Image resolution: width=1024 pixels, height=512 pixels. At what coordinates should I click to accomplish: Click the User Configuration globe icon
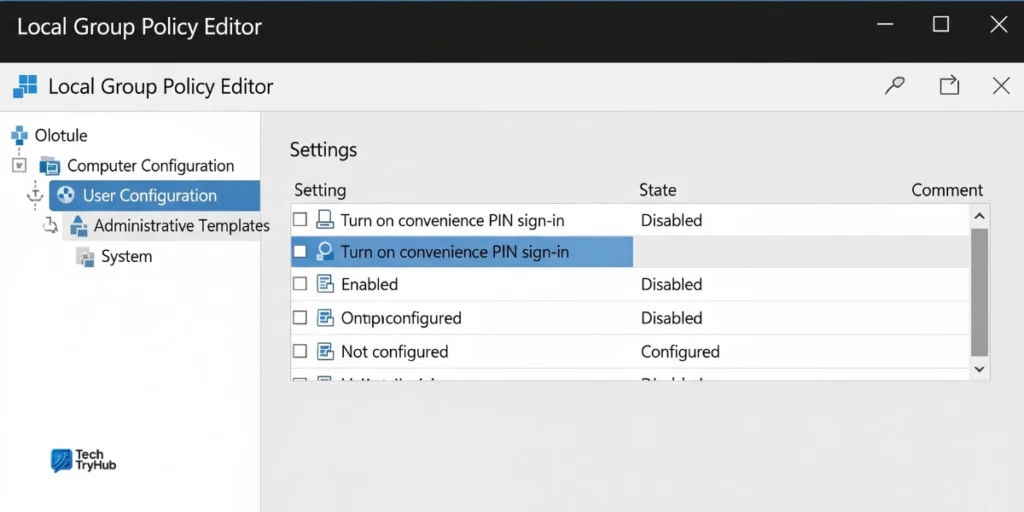click(x=67, y=196)
